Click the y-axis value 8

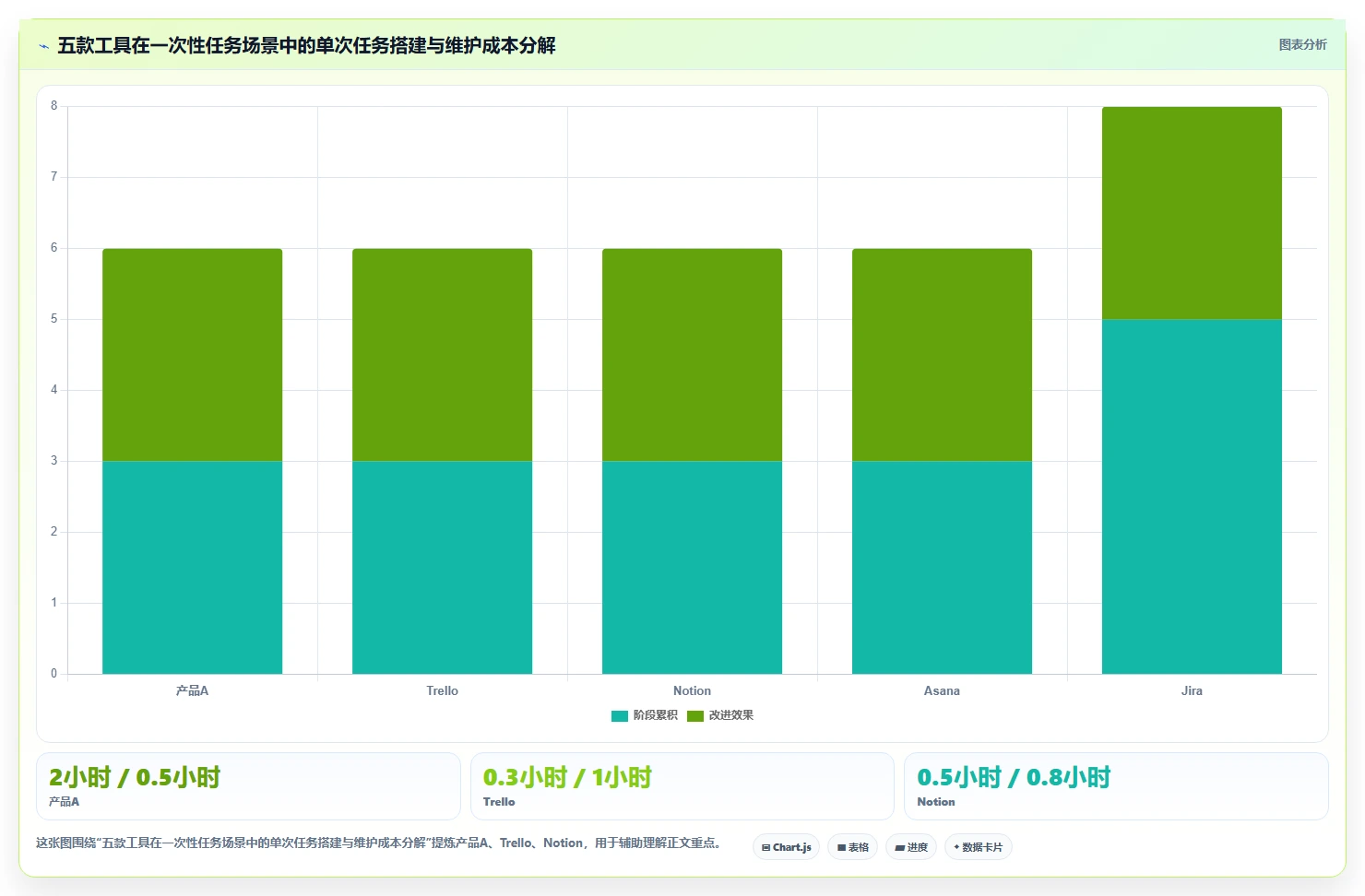pos(53,106)
